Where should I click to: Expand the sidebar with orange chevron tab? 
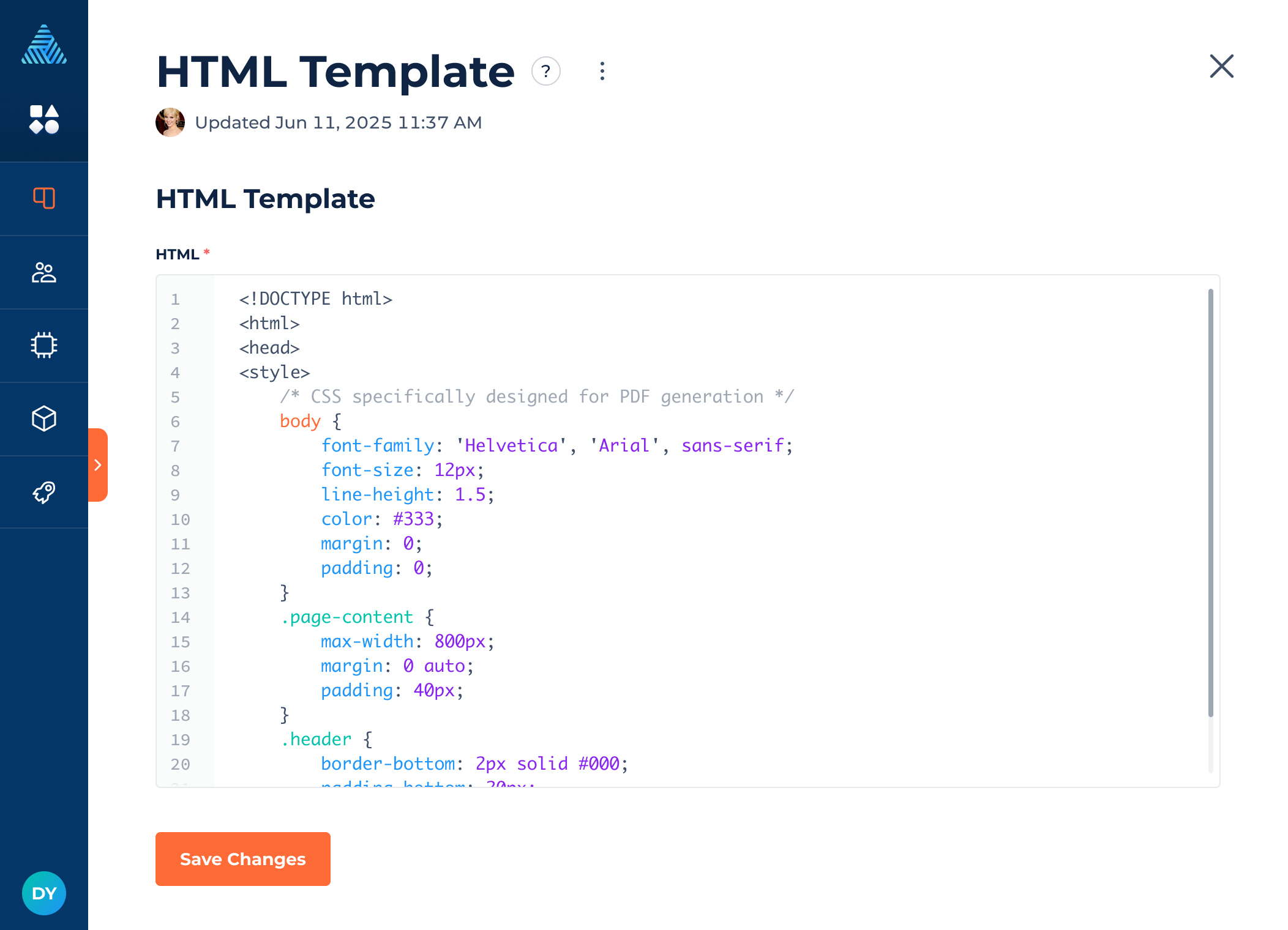click(x=98, y=465)
